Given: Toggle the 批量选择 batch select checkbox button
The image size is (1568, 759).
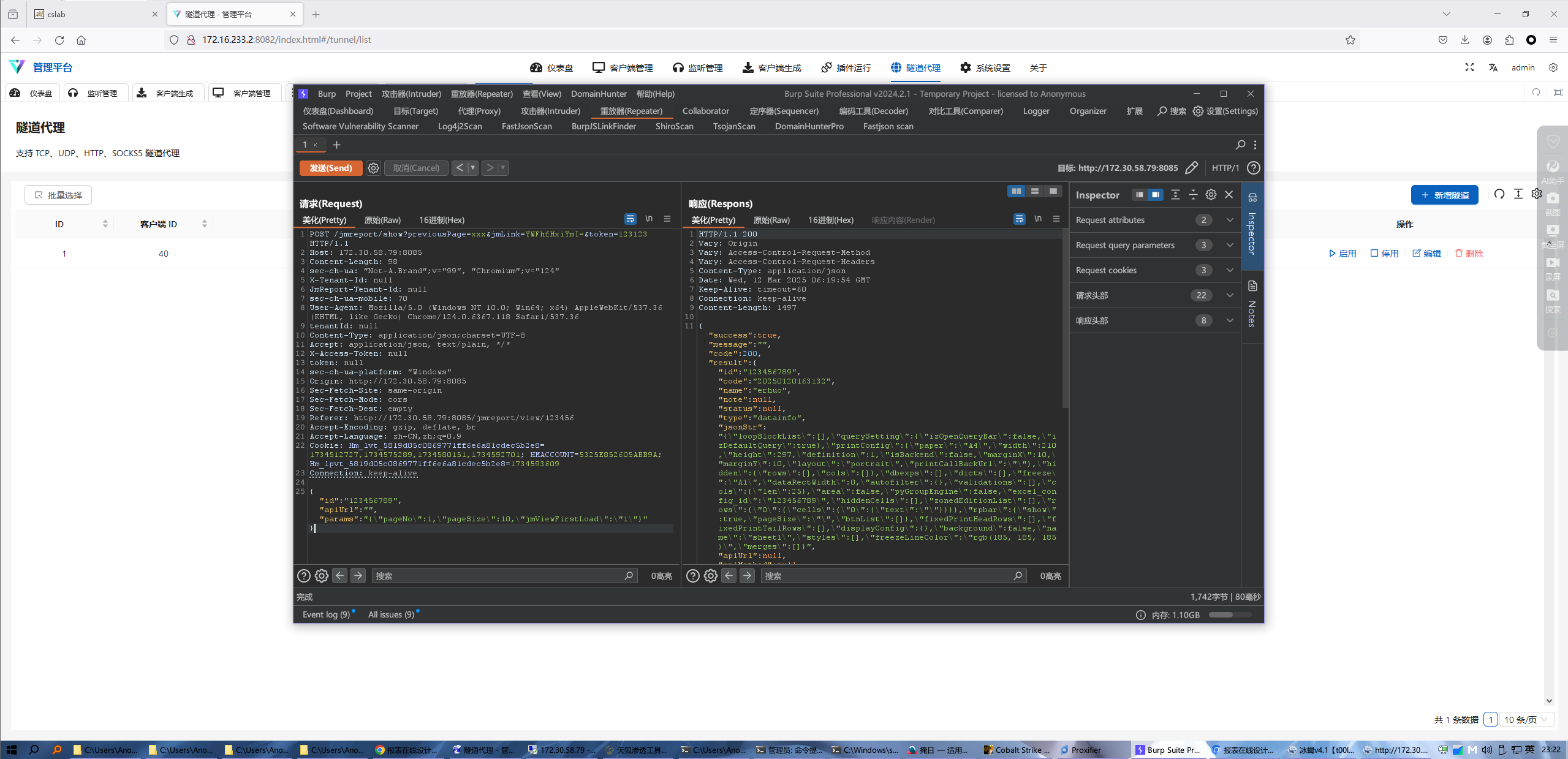Looking at the screenshot, I should click(x=58, y=195).
